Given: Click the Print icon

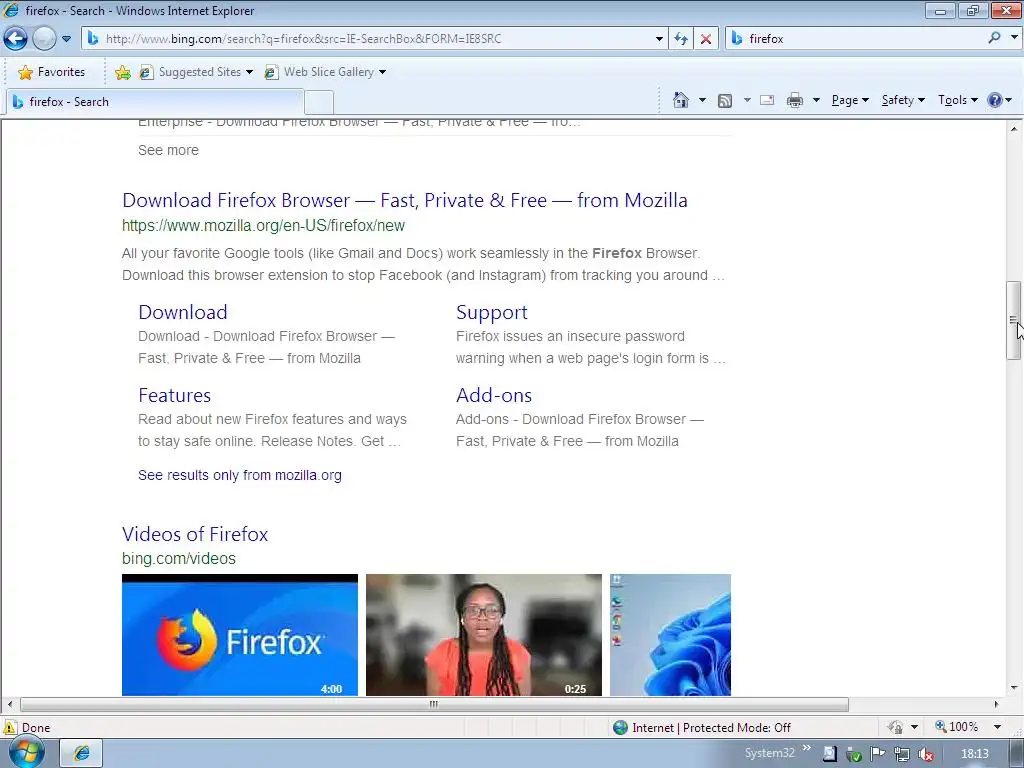Looking at the screenshot, I should (795, 100).
